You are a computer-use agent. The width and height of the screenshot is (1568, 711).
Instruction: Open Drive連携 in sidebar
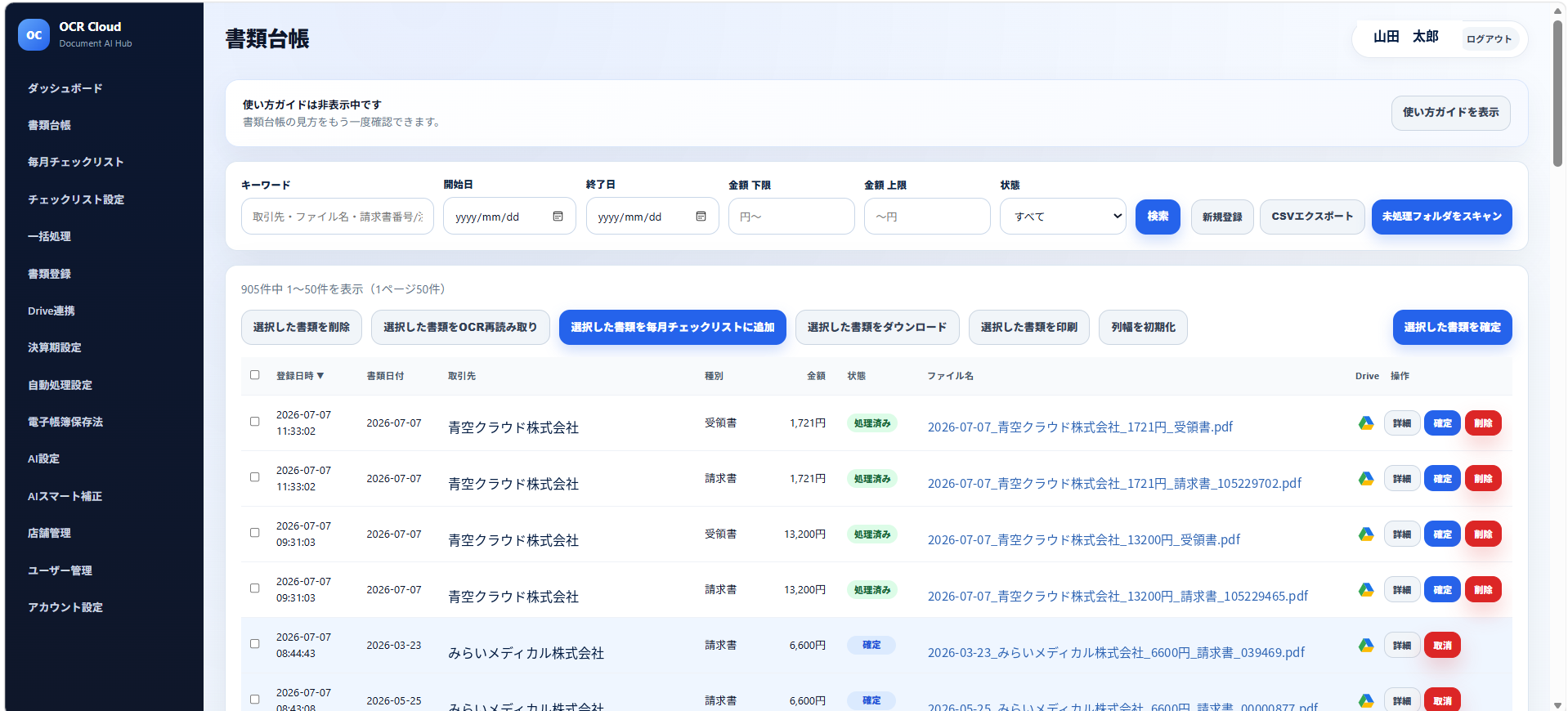tap(52, 311)
